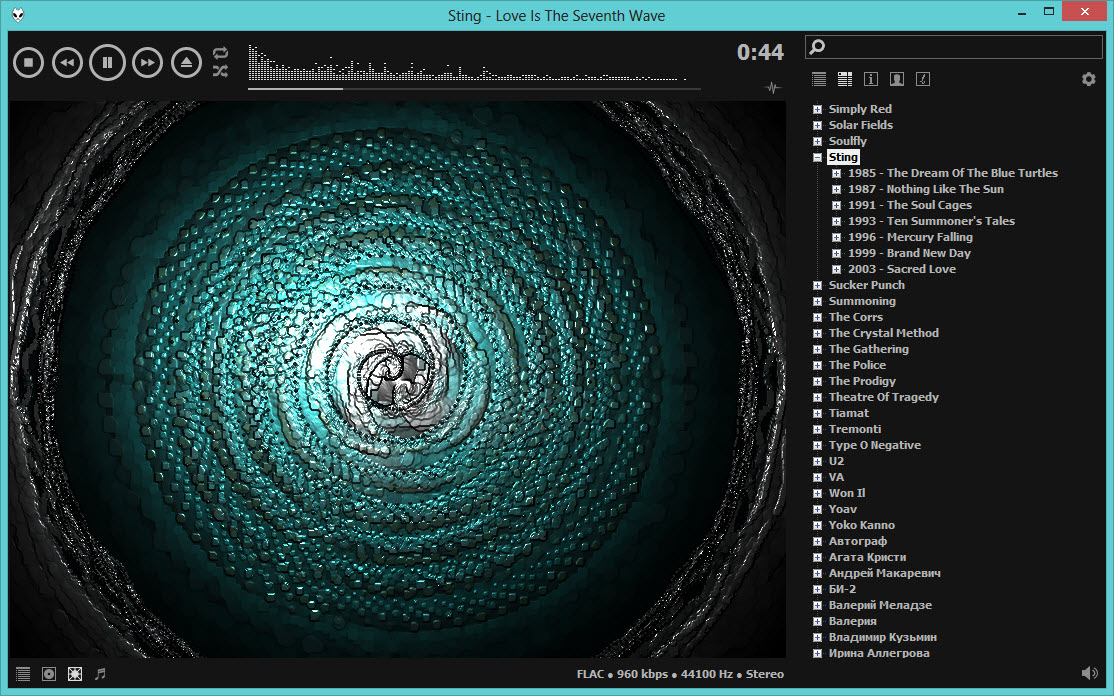
Task: Switch to the media library tab
Action: (x=845, y=79)
